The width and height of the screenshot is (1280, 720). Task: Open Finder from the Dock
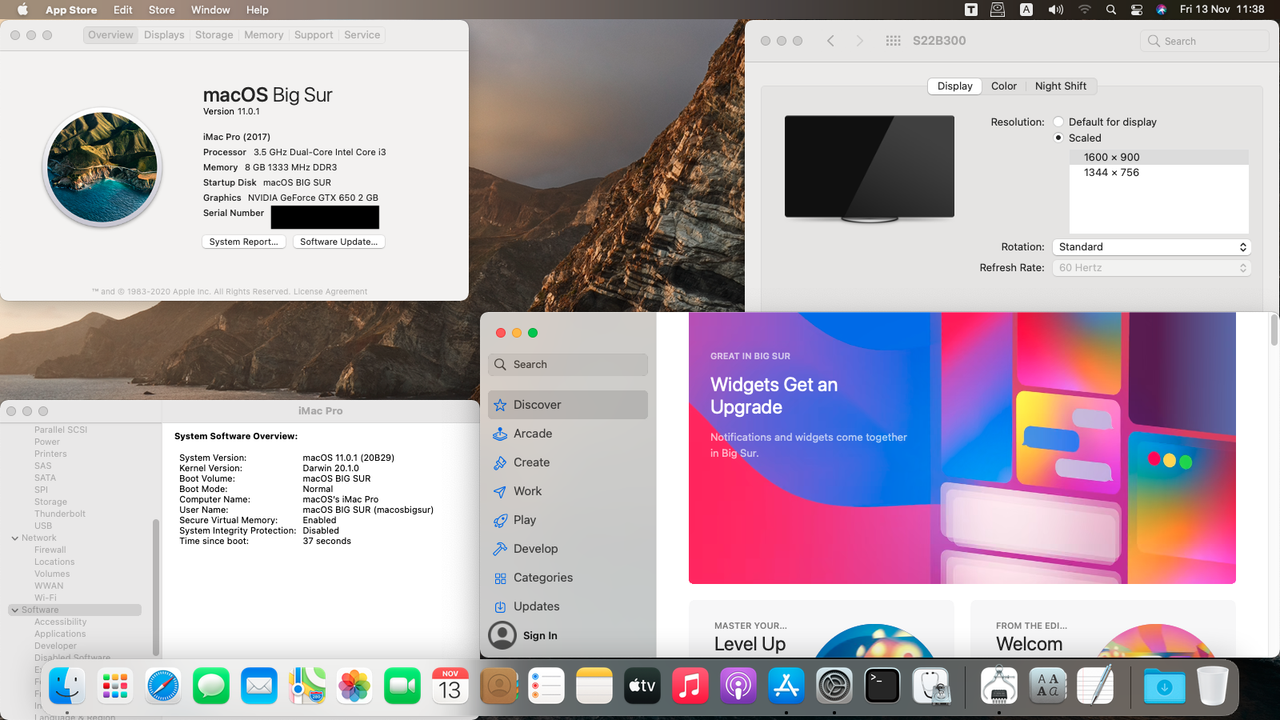click(67, 686)
